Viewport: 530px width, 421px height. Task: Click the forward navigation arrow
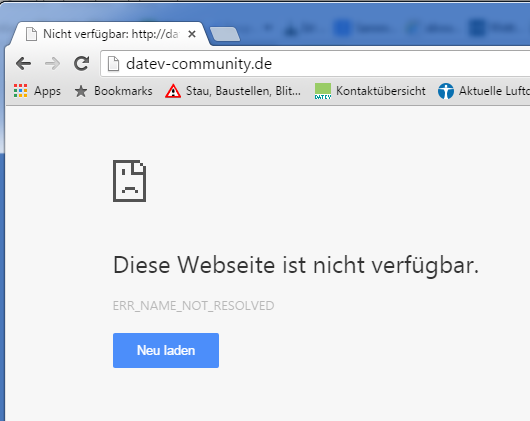click(52, 63)
